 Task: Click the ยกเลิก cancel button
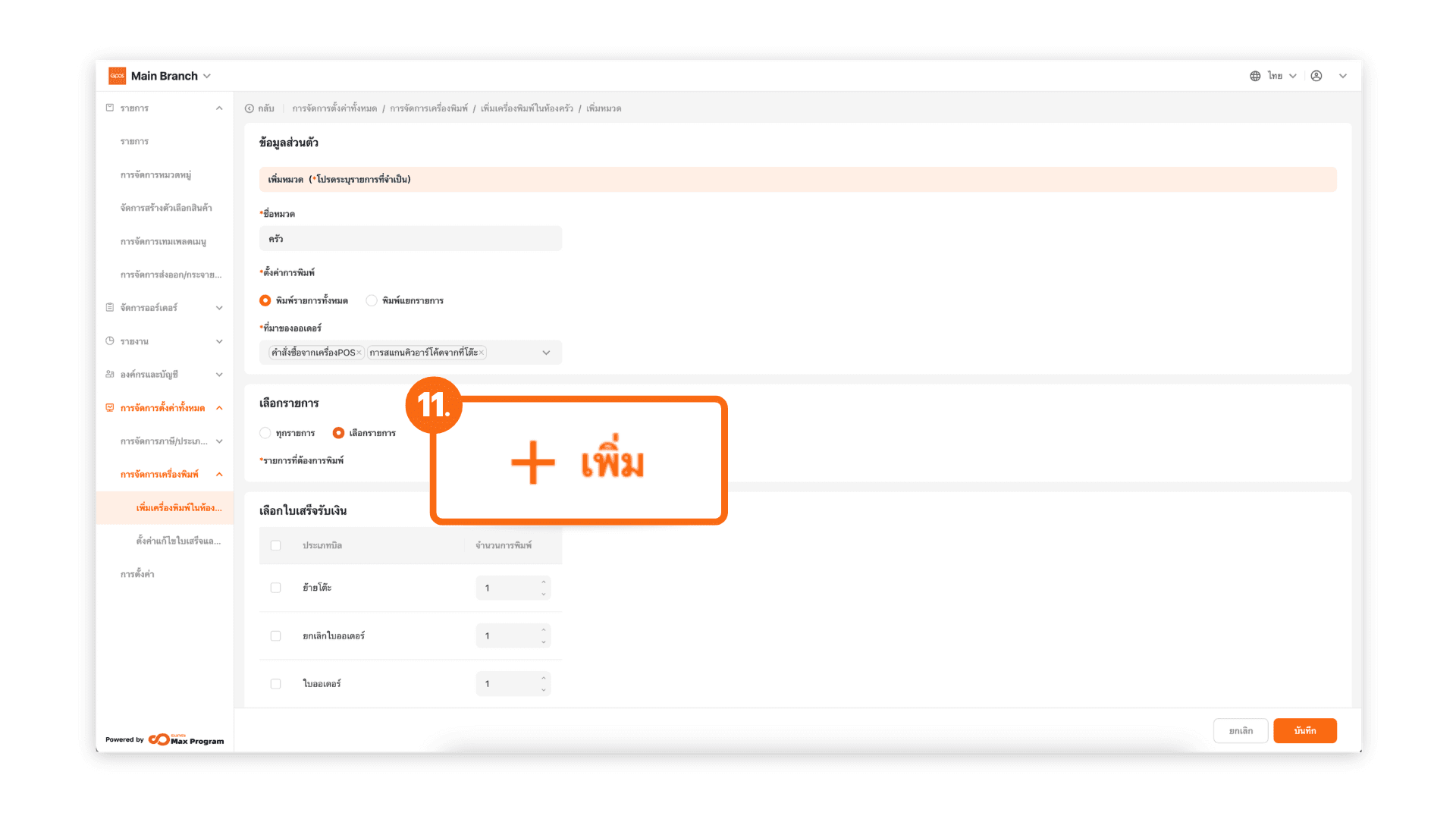coord(1241,731)
